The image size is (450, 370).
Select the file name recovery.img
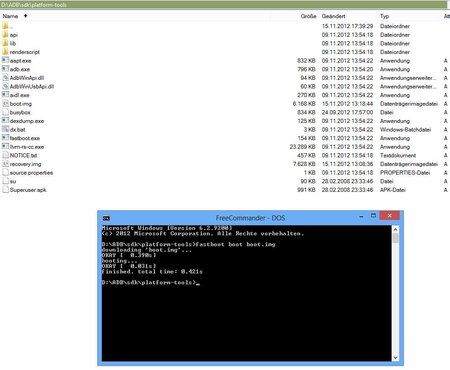click(x=25, y=164)
